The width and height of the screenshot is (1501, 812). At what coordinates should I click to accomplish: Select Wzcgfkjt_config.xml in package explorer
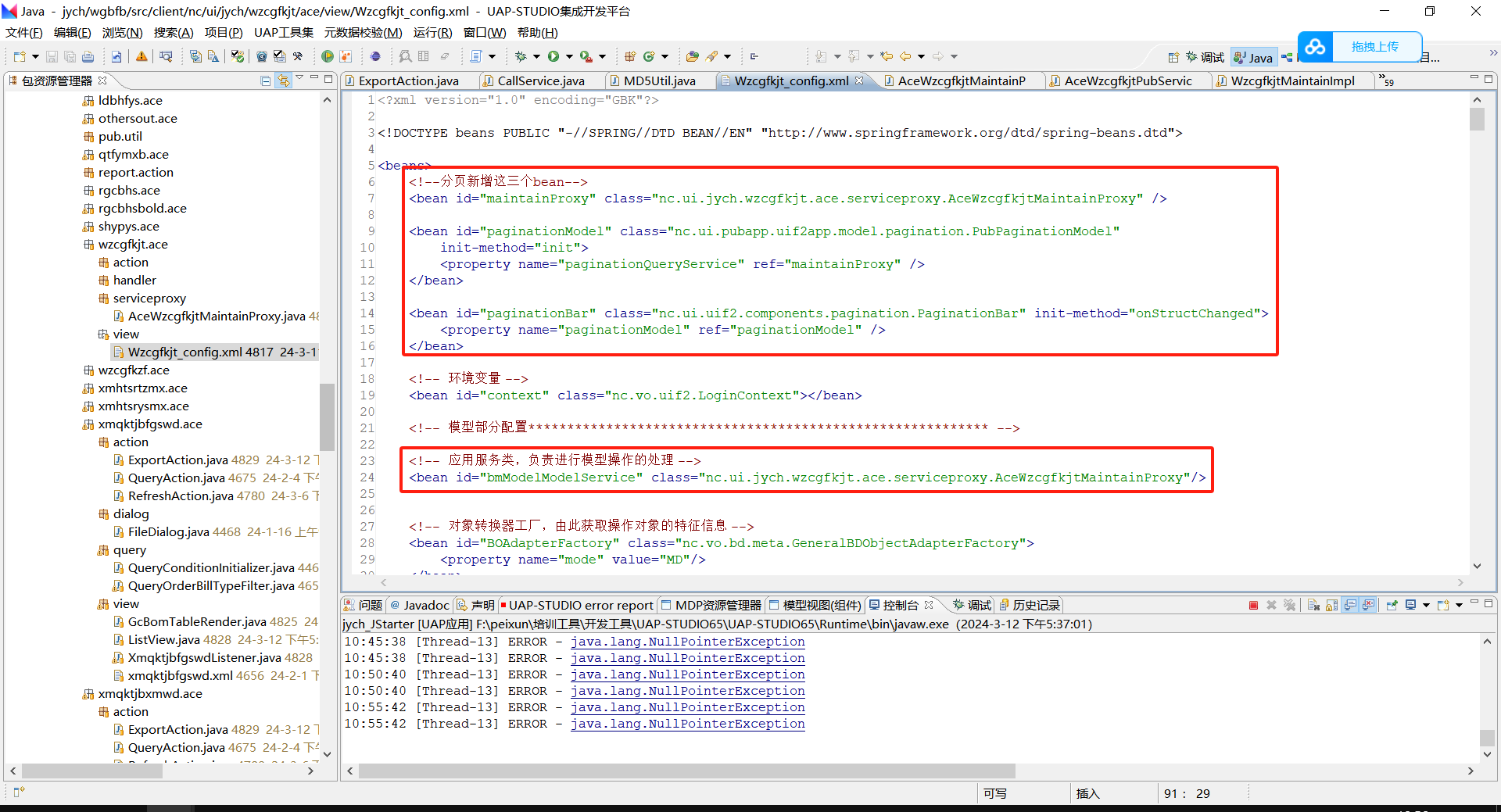pos(215,352)
